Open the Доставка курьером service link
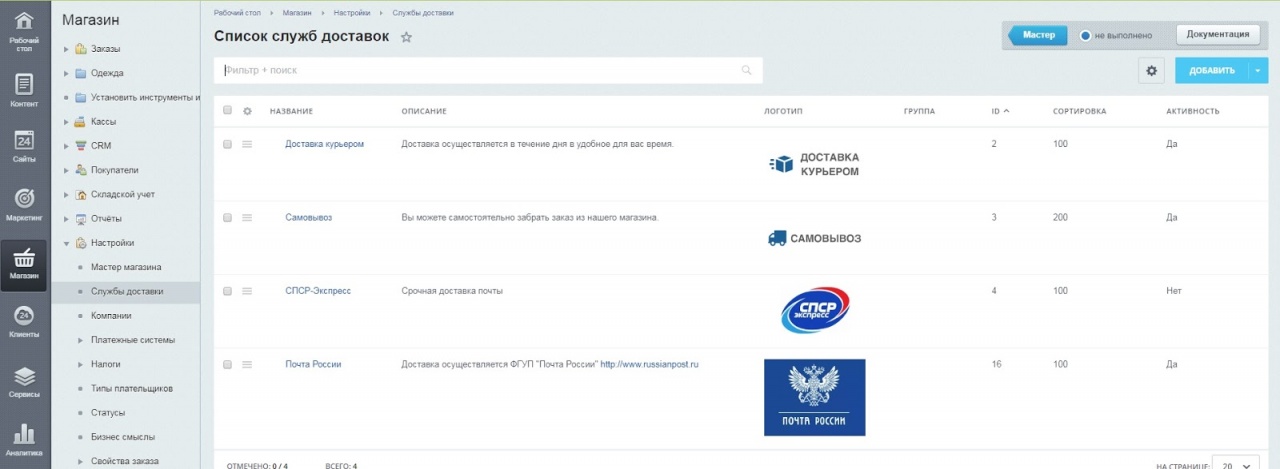The width and height of the screenshot is (1280, 469). [324, 144]
